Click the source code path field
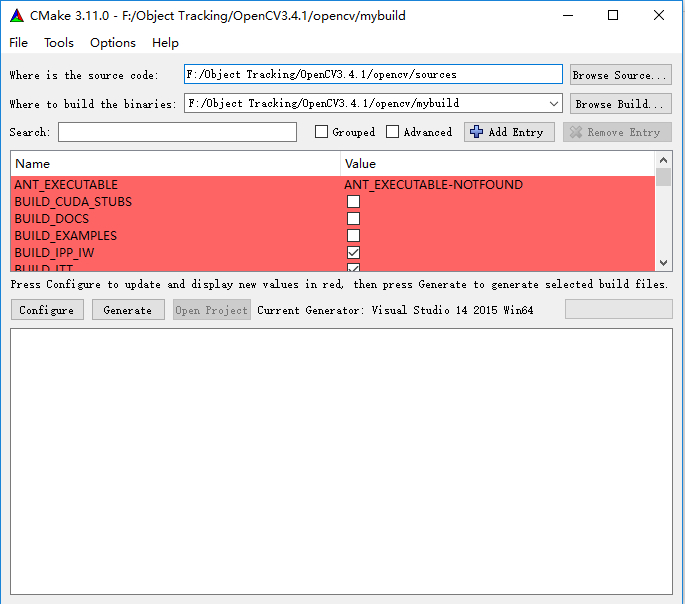 (x=373, y=74)
